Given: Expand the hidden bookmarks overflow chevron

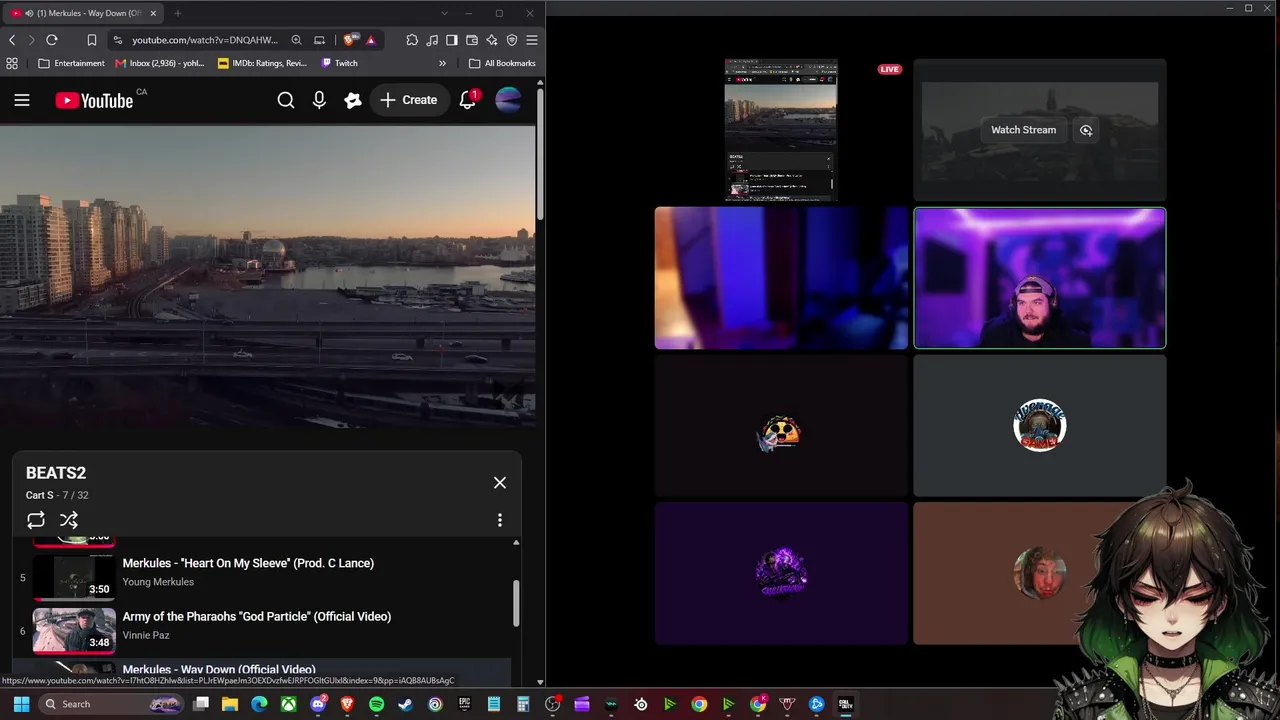Looking at the screenshot, I should tap(442, 63).
